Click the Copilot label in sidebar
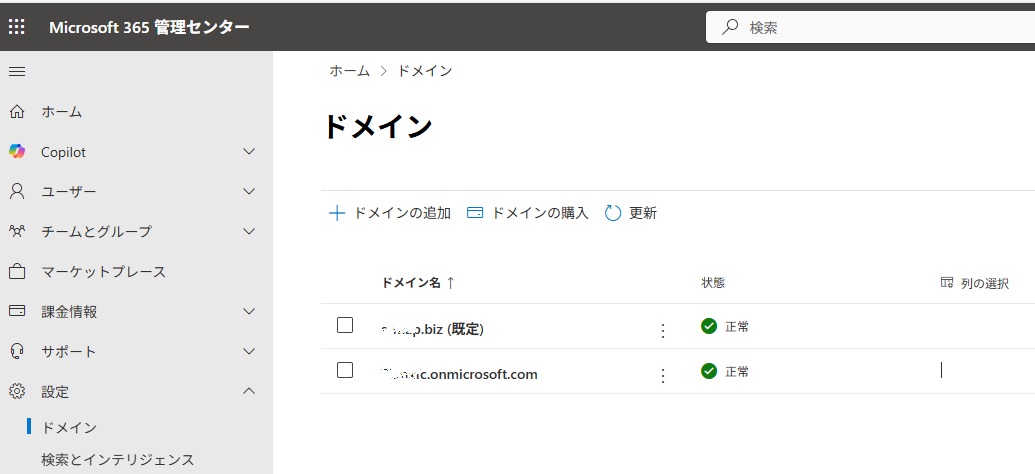Image resolution: width=1035 pixels, height=474 pixels. tap(63, 152)
